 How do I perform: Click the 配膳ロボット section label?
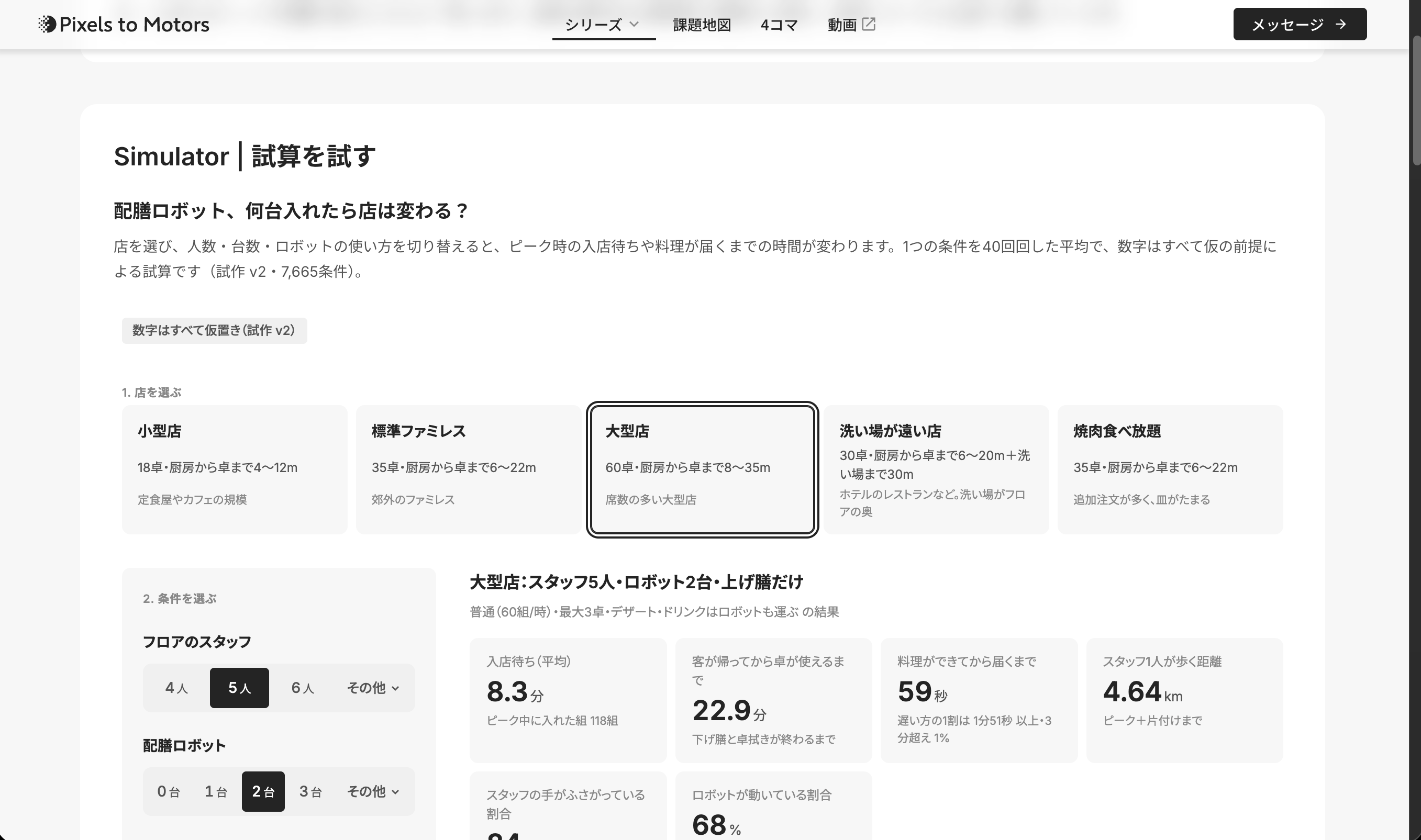[x=184, y=745]
